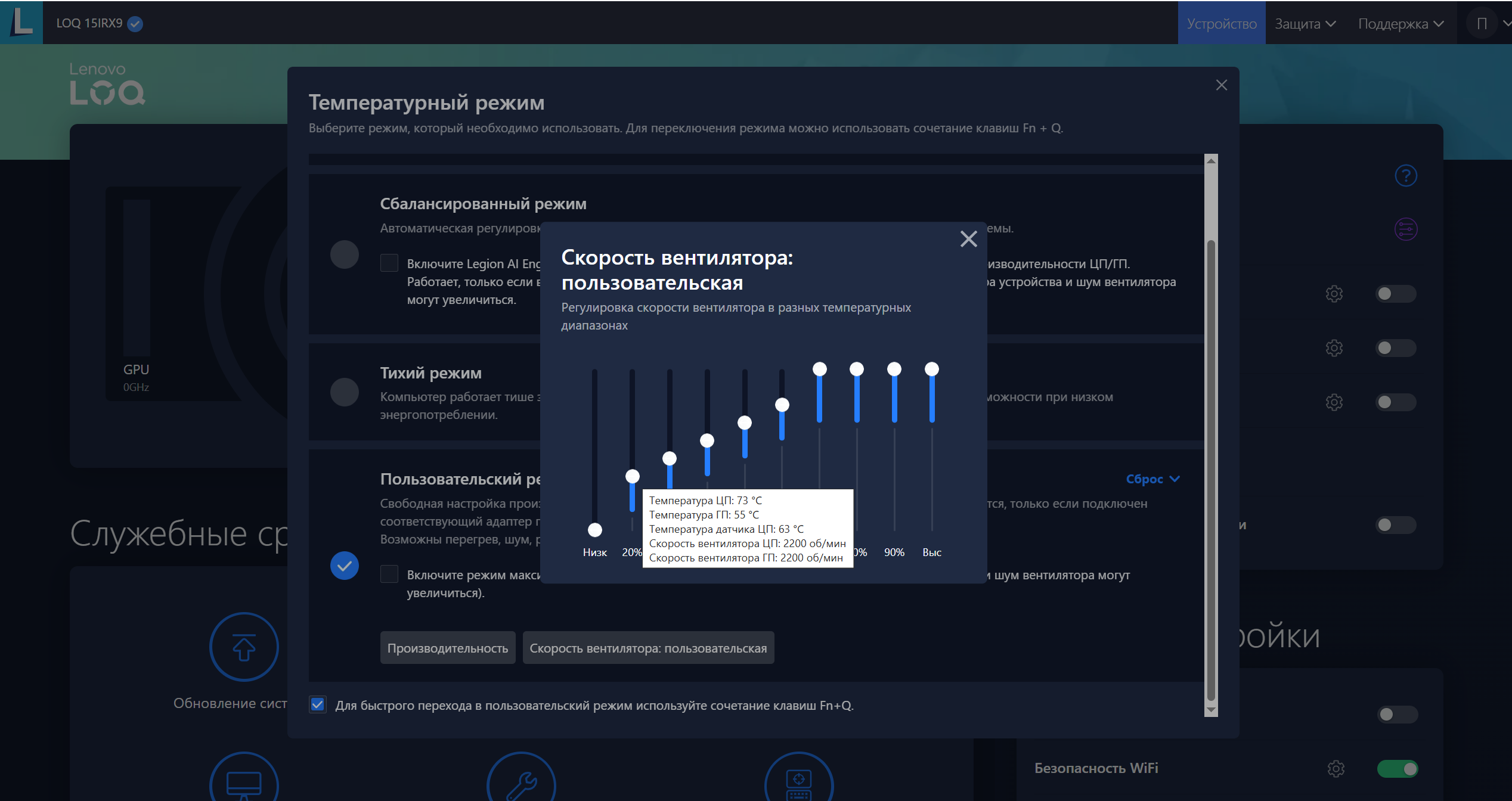
Task: Enable the Legion AI Engine checkbox
Action: click(x=389, y=263)
